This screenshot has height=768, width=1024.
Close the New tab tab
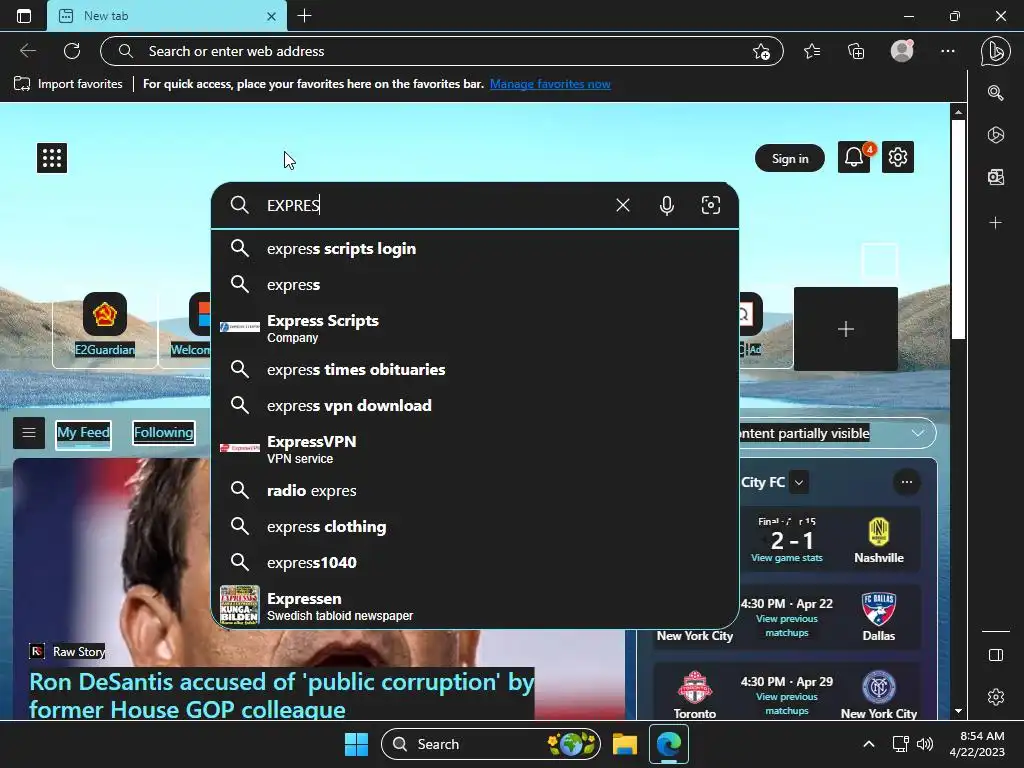point(271,16)
